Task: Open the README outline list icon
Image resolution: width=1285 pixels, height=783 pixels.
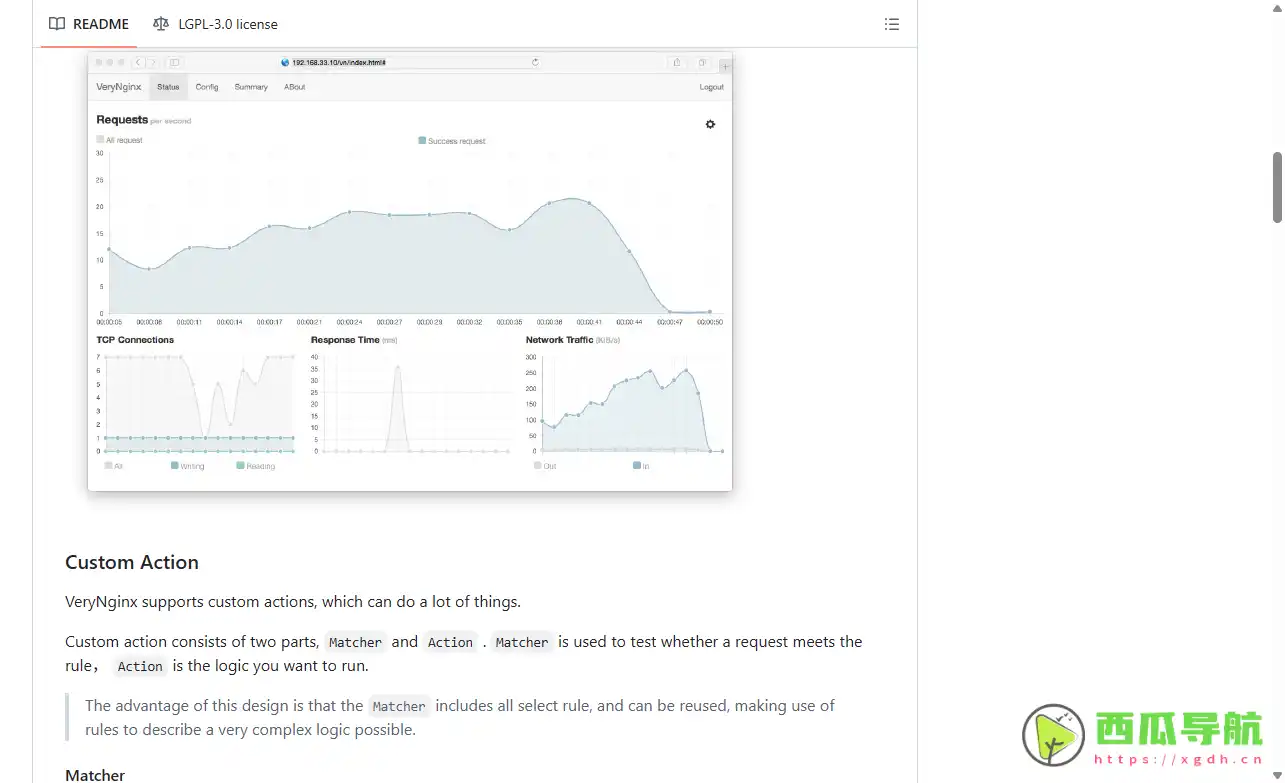Action: coord(891,24)
